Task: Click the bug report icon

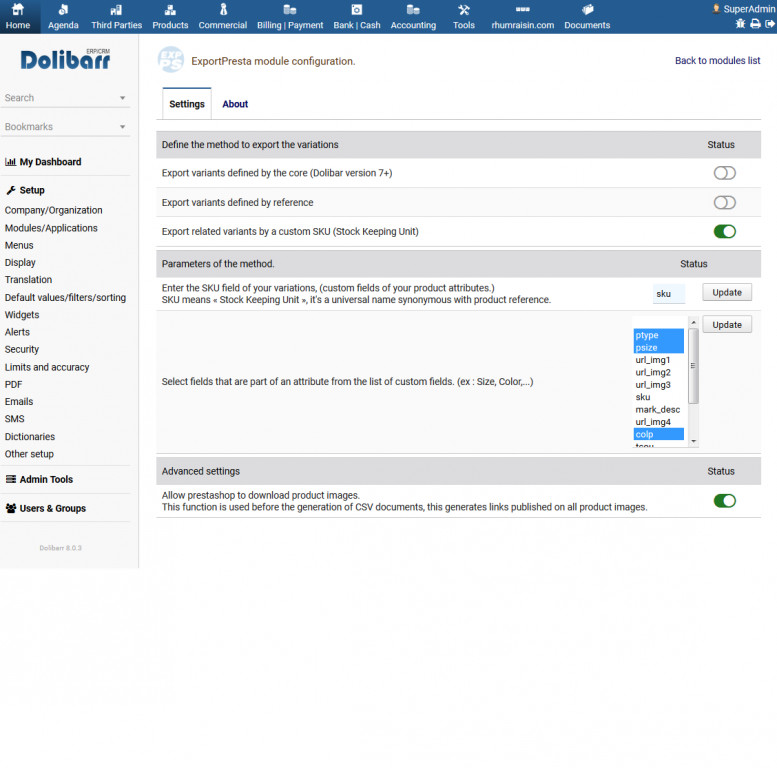Action: click(x=740, y=23)
